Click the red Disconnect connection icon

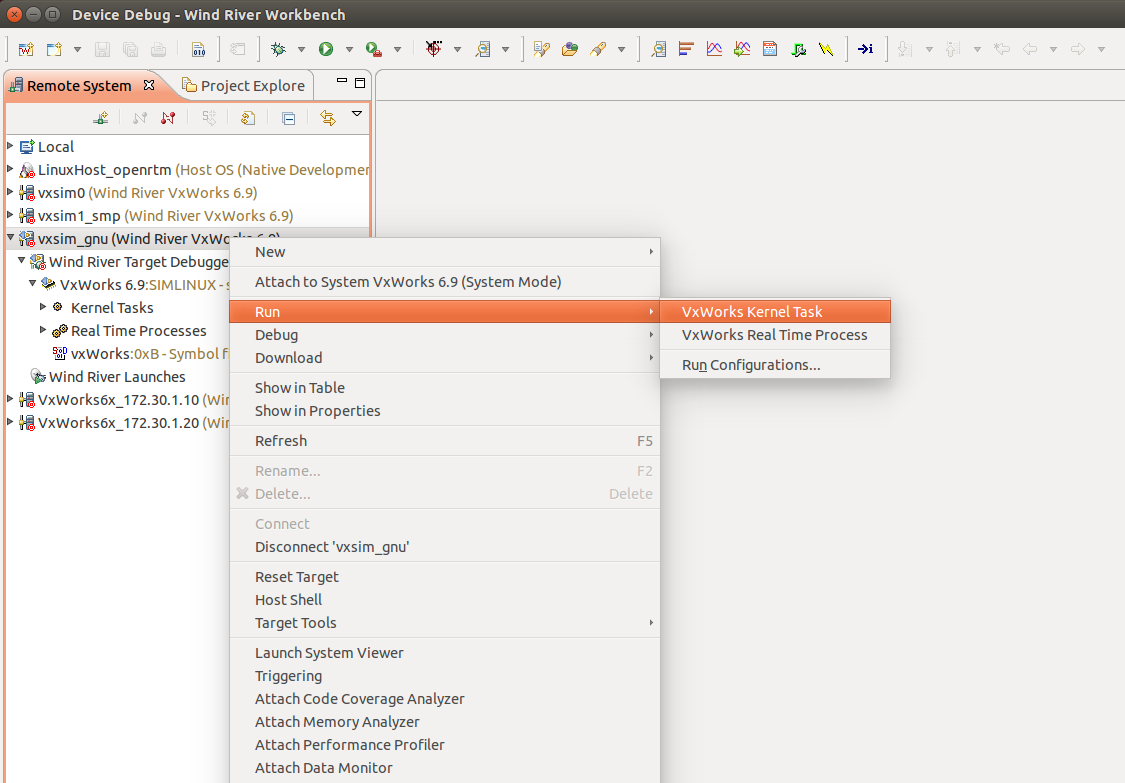(x=168, y=118)
